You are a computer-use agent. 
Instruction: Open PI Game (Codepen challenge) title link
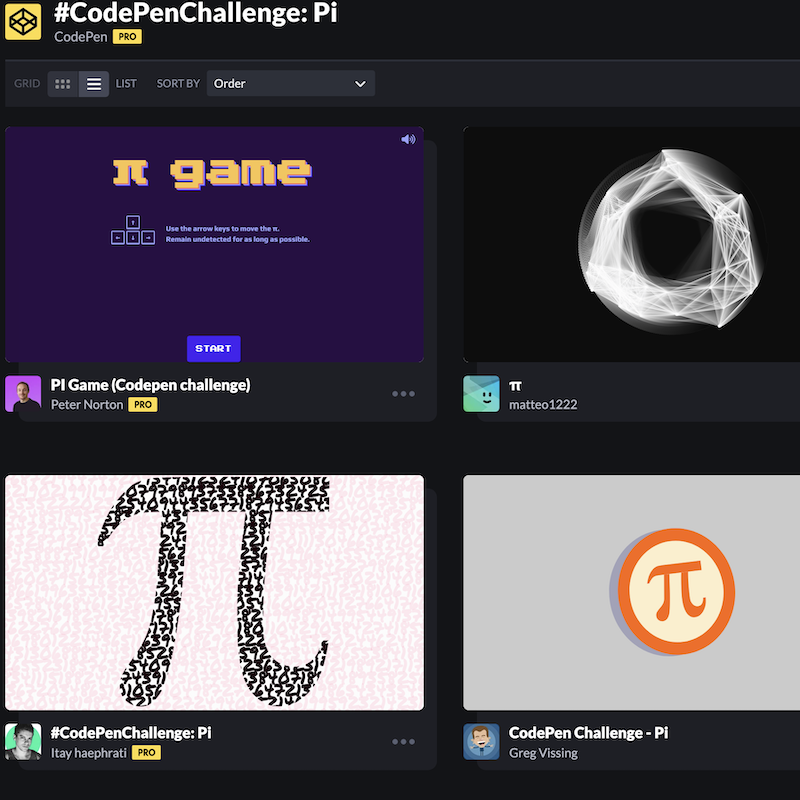coord(151,385)
